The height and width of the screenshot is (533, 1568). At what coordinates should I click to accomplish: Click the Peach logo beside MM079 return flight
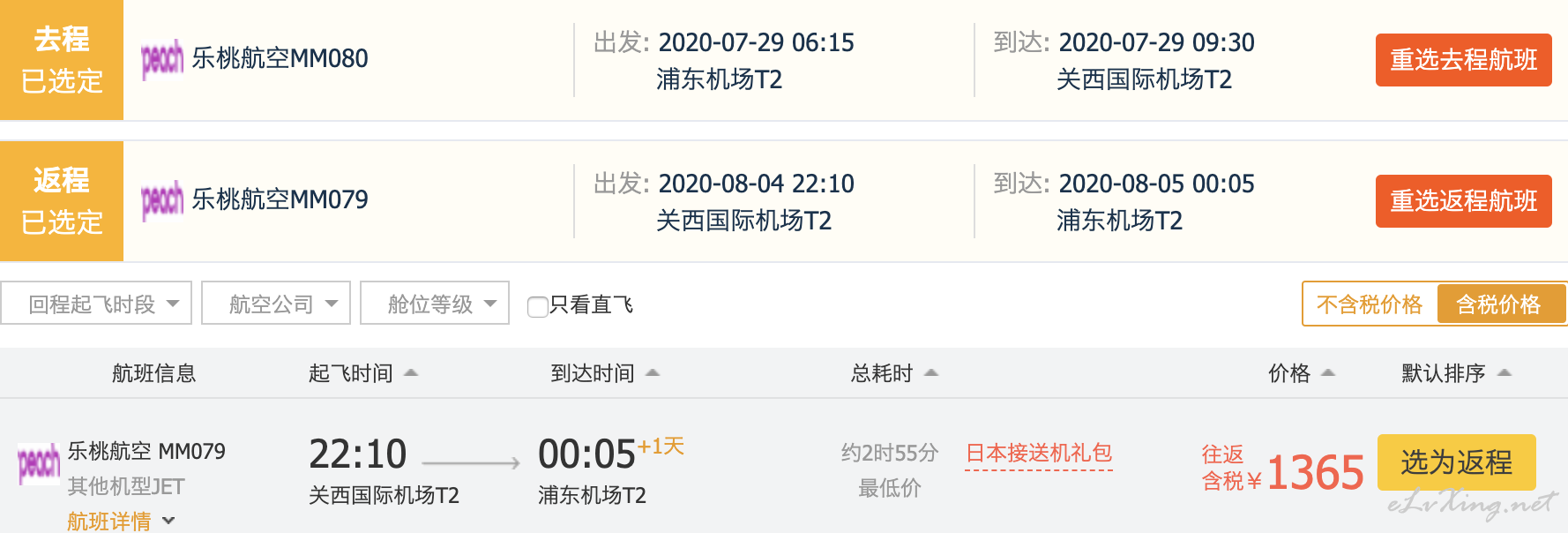pyautogui.click(x=162, y=200)
